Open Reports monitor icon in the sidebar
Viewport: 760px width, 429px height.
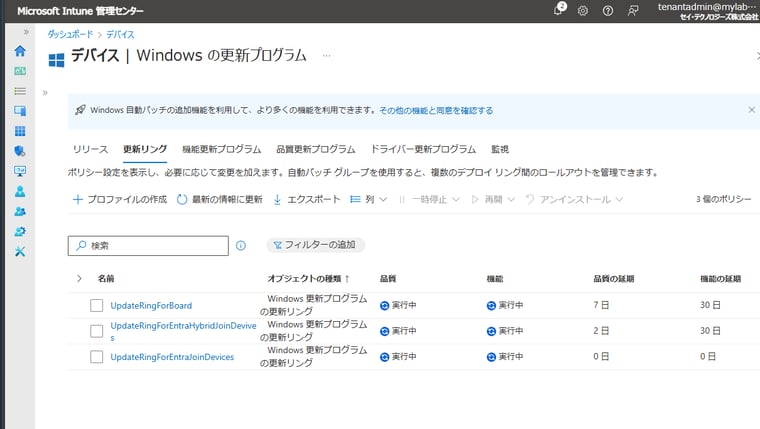point(20,171)
